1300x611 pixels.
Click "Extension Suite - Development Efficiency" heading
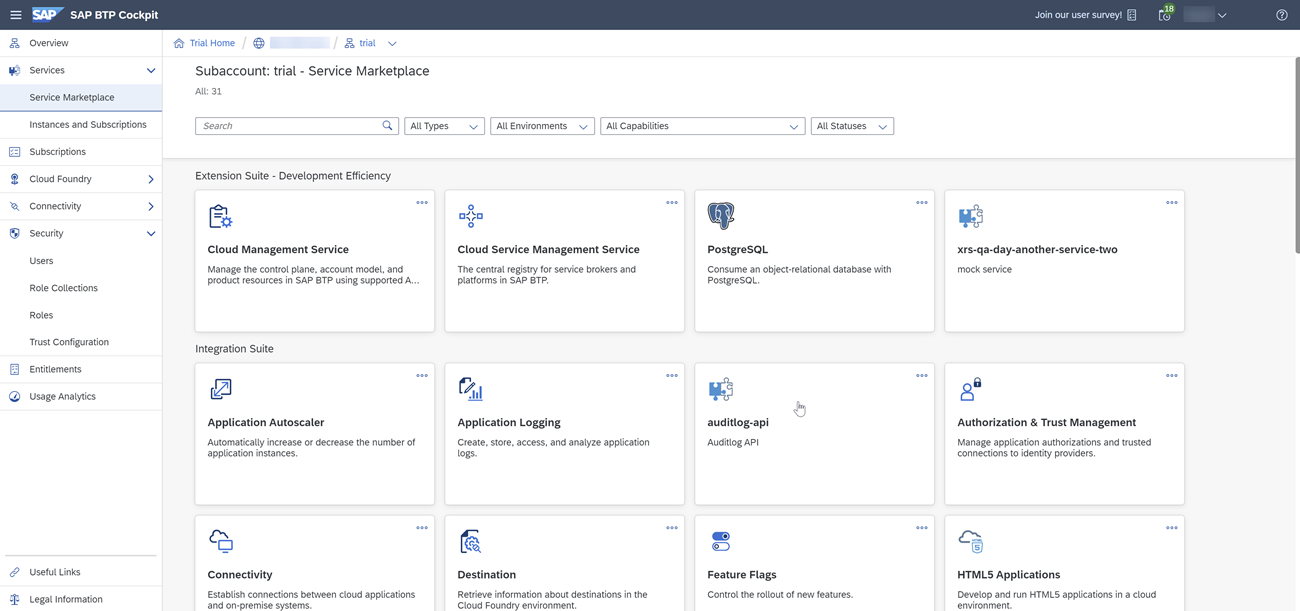pyautogui.click(x=293, y=176)
